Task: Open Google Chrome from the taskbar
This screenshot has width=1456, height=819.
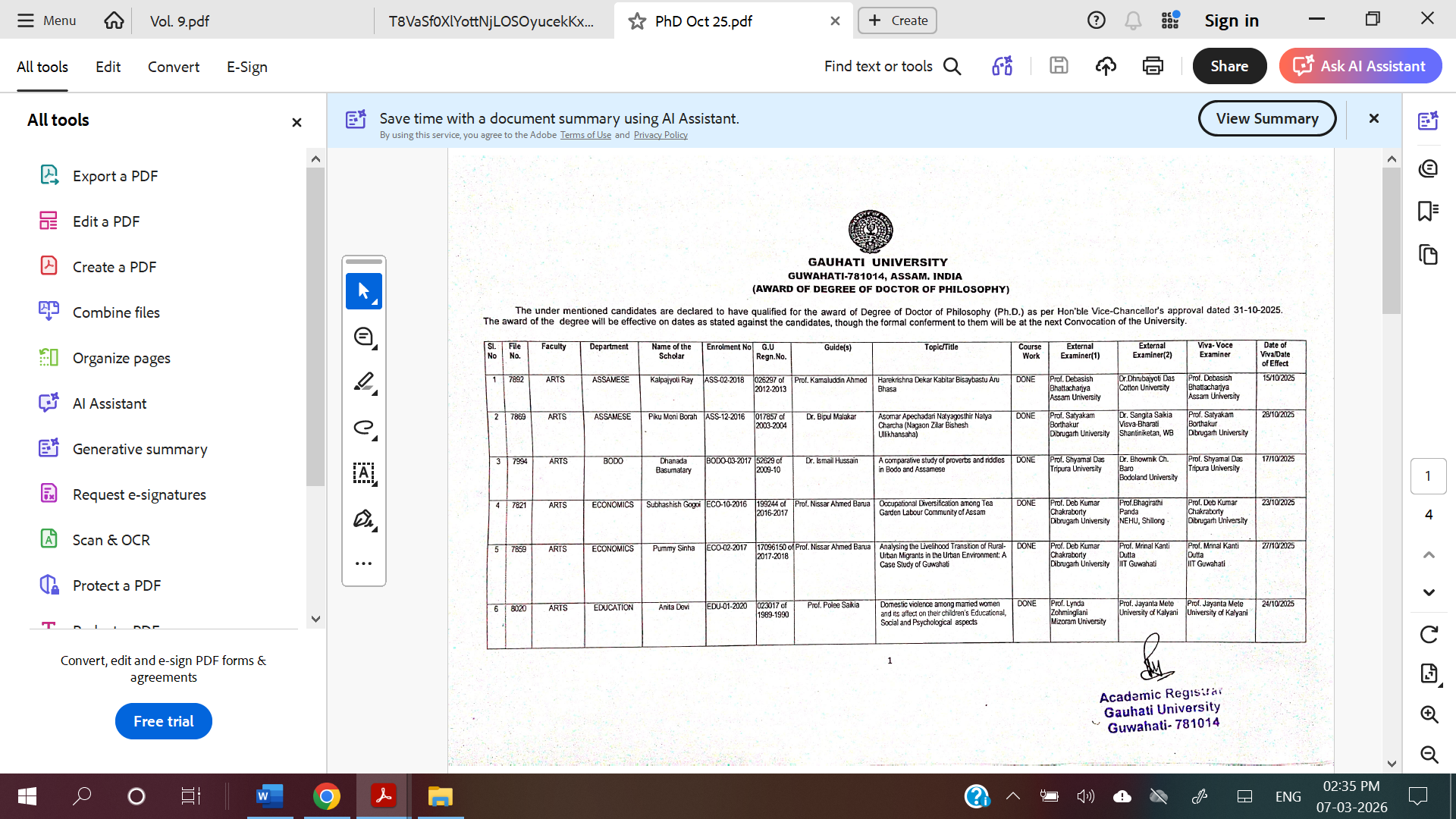Action: [326, 796]
